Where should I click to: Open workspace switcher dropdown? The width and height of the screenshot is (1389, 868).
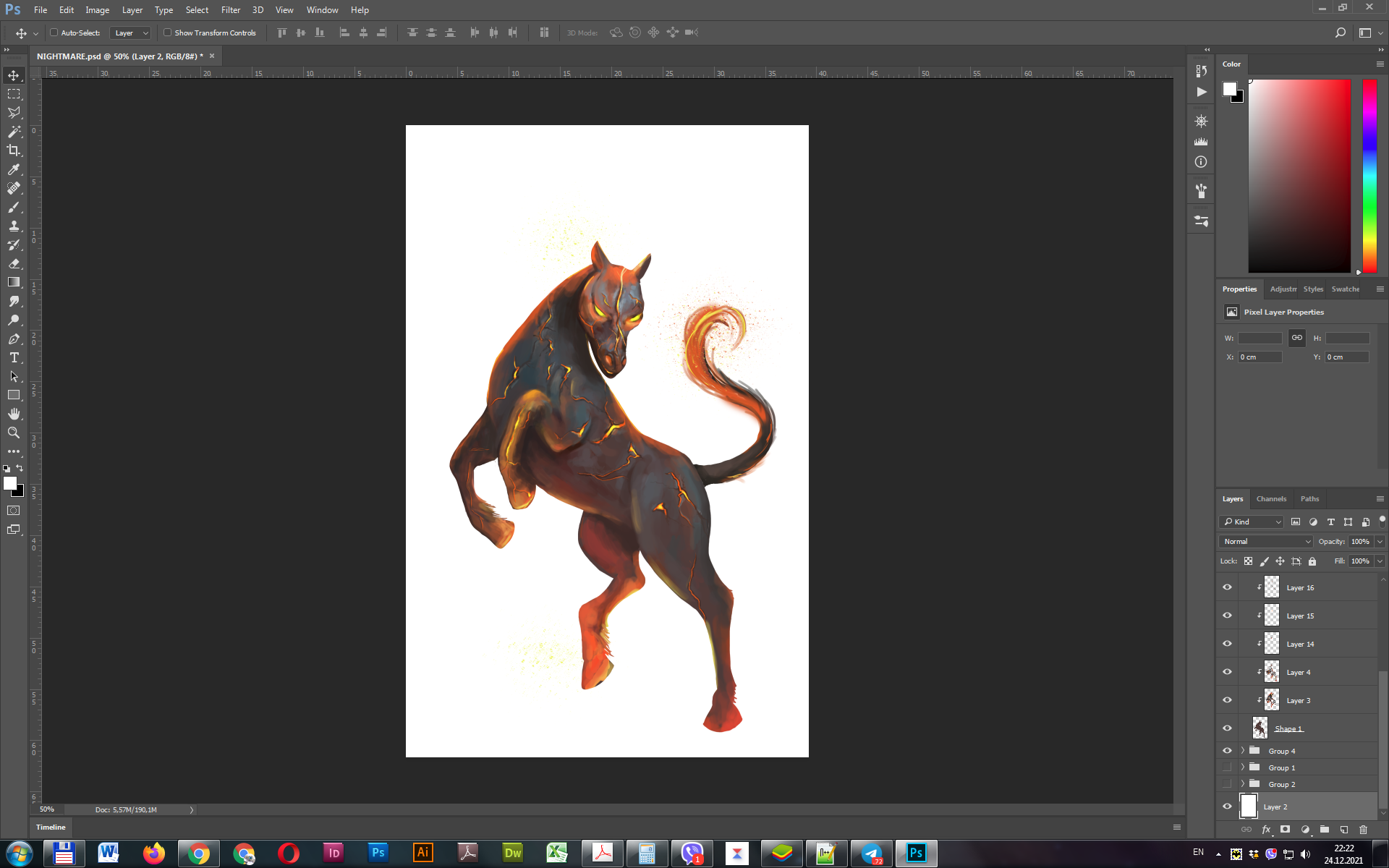[1369, 33]
